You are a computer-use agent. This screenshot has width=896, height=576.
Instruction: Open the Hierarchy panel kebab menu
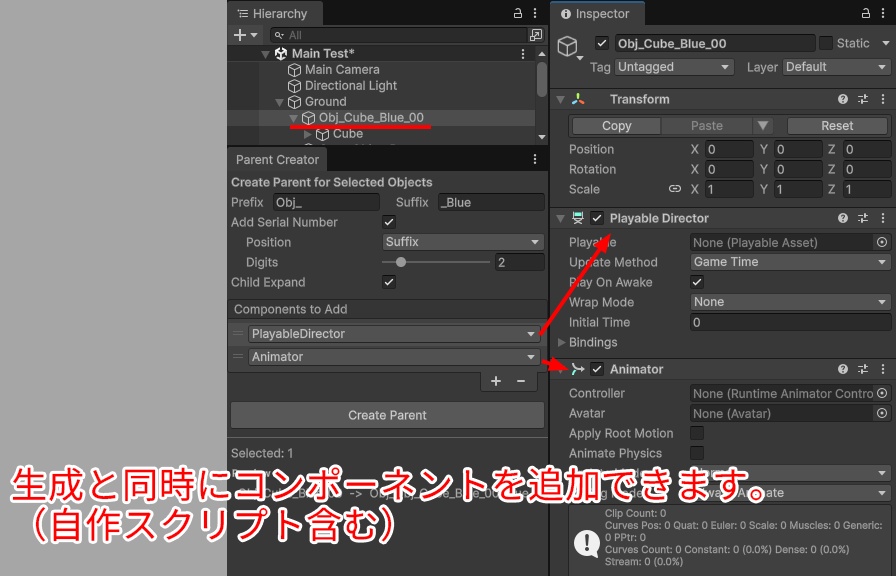tap(535, 13)
